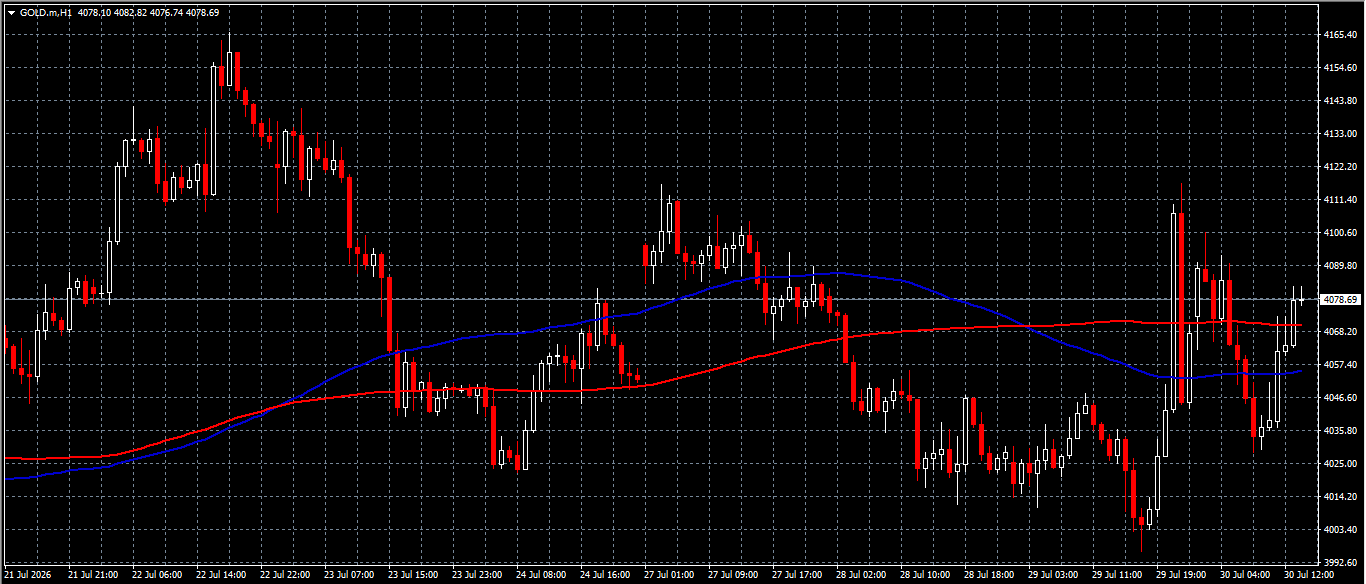
Task: Click the 28 Jul 18:00 time label
Action: (989, 576)
